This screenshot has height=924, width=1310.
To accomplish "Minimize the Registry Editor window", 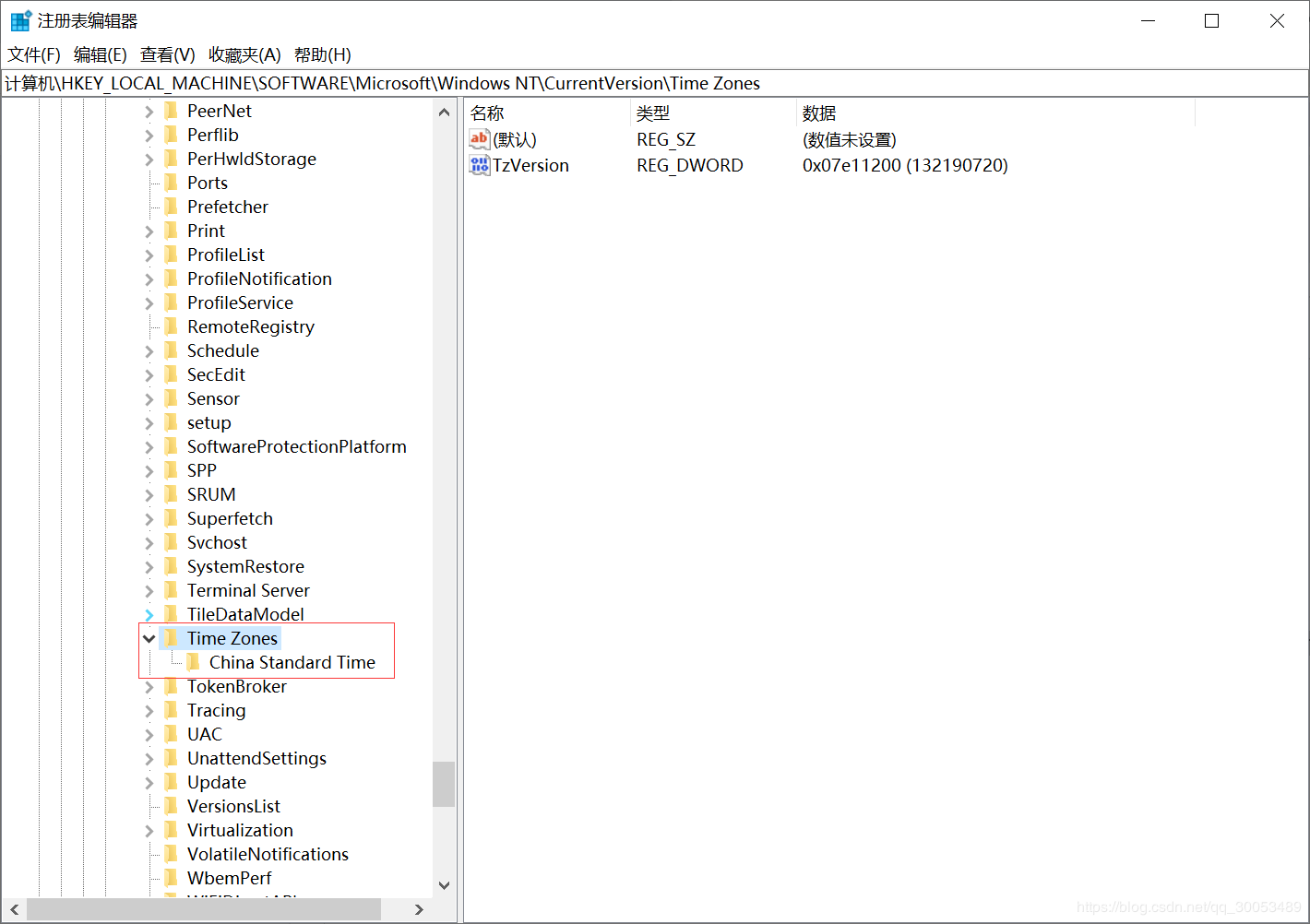I will pyautogui.click(x=1149, y=20).
